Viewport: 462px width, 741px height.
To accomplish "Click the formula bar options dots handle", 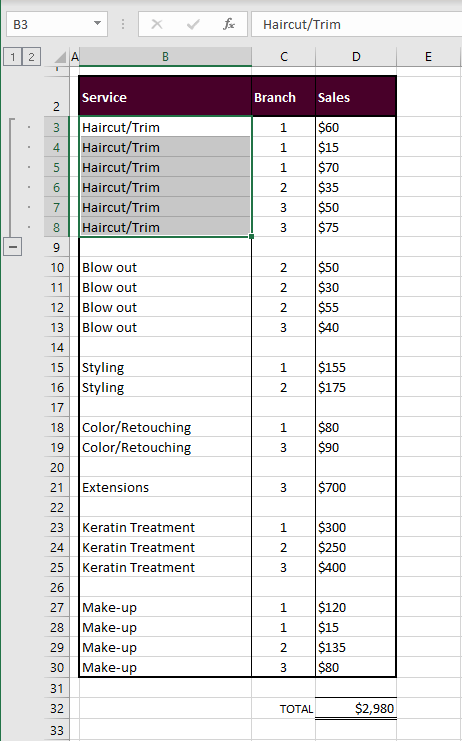I will click(123, 24).
